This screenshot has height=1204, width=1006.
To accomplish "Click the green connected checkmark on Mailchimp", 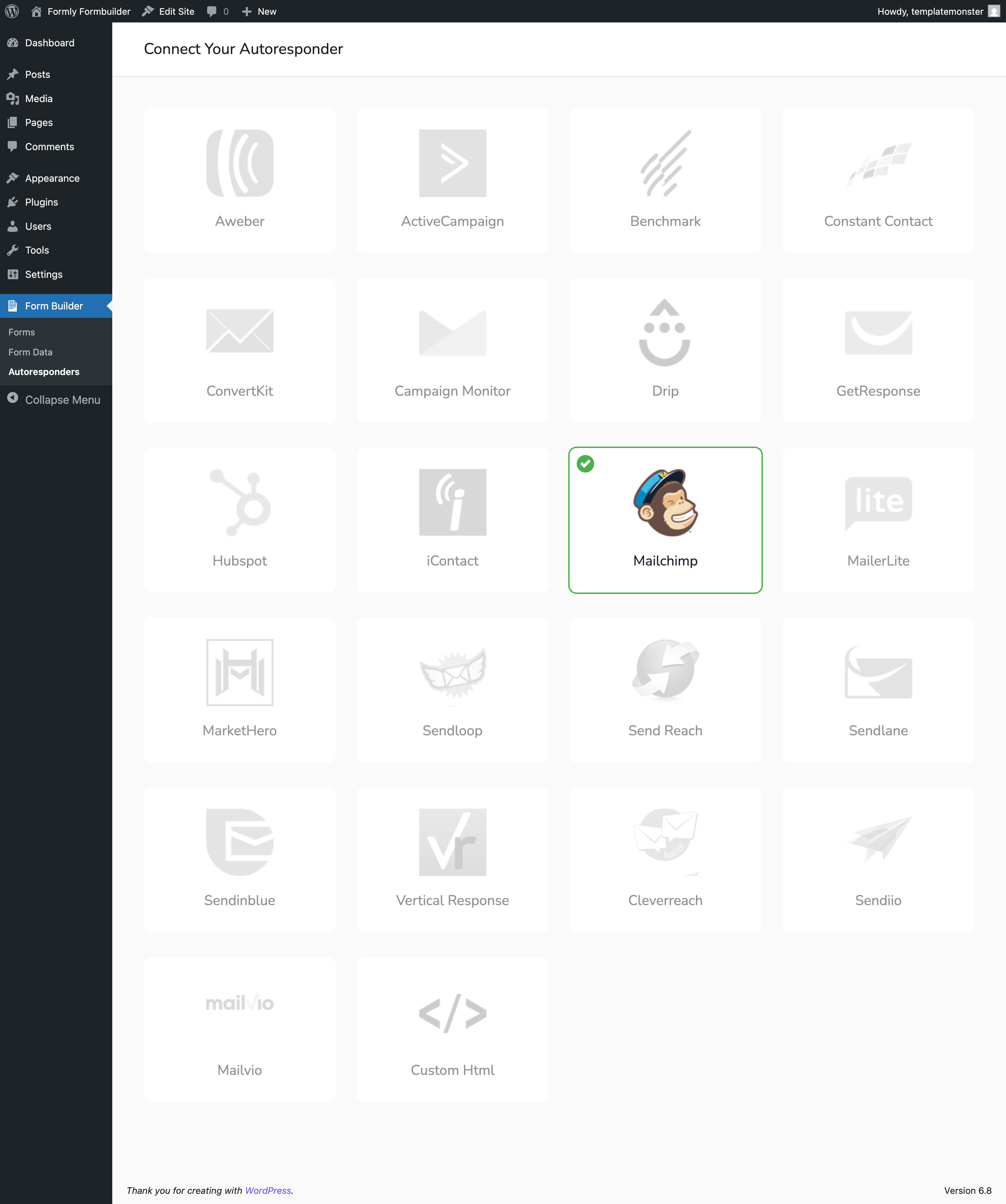I will (585, 463).
